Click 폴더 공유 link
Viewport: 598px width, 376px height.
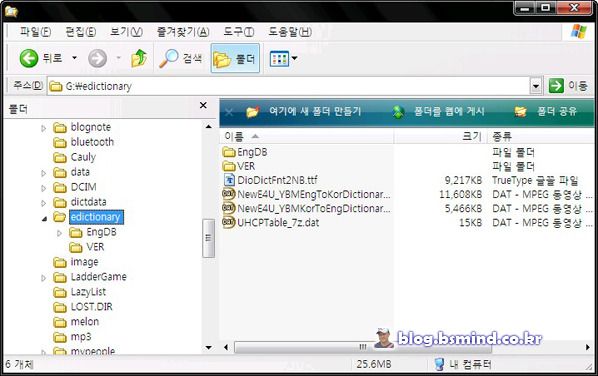[557, 111]
